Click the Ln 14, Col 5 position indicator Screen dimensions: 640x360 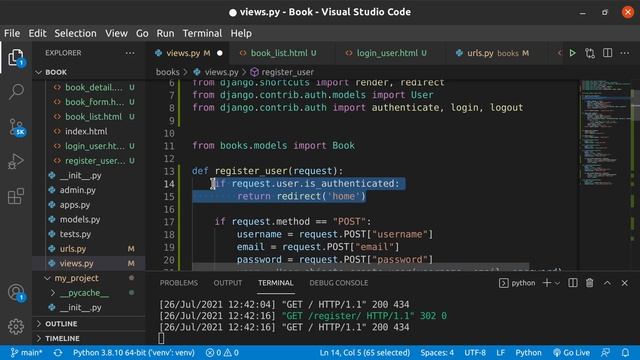pos(364,353)
